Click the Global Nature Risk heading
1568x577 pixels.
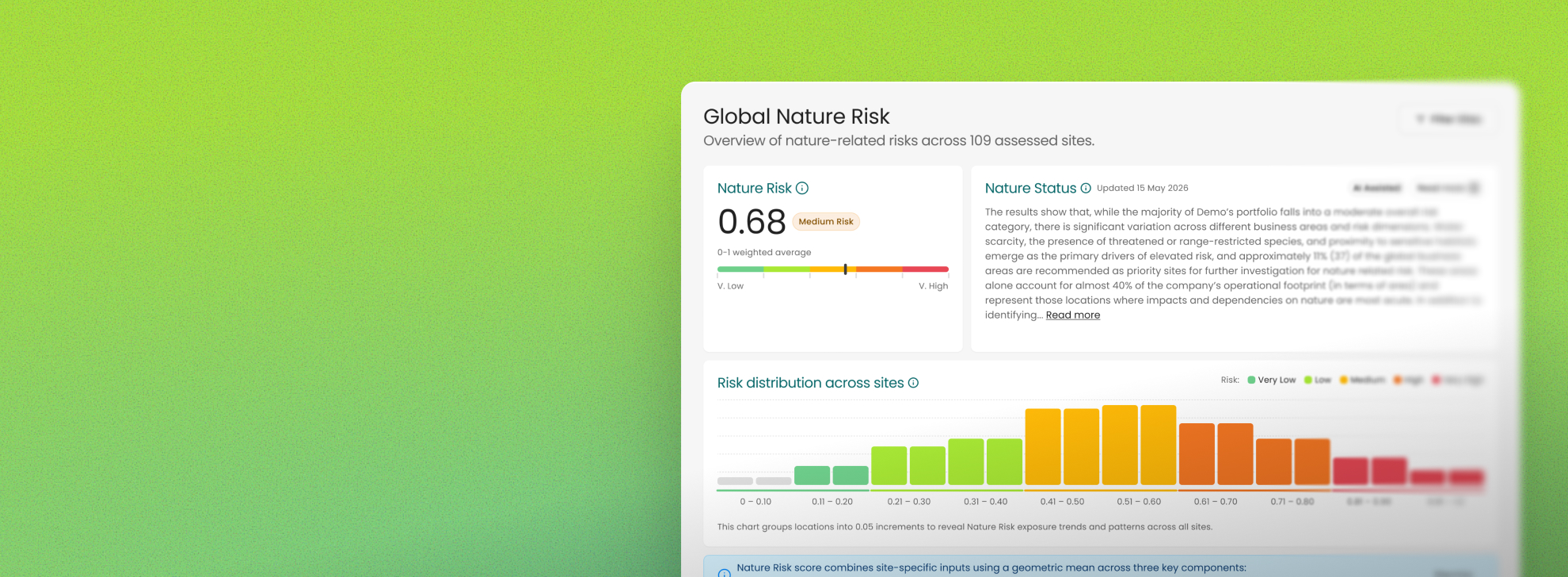pos(797,117)
